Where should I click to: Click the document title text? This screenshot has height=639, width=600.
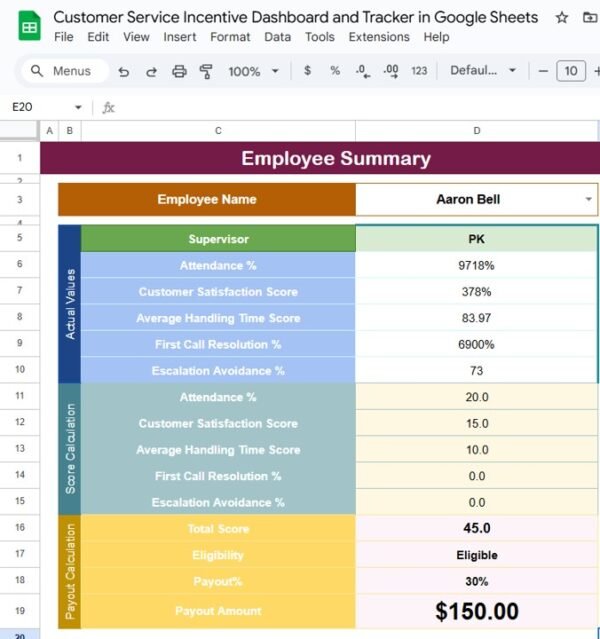coord(296,17)
